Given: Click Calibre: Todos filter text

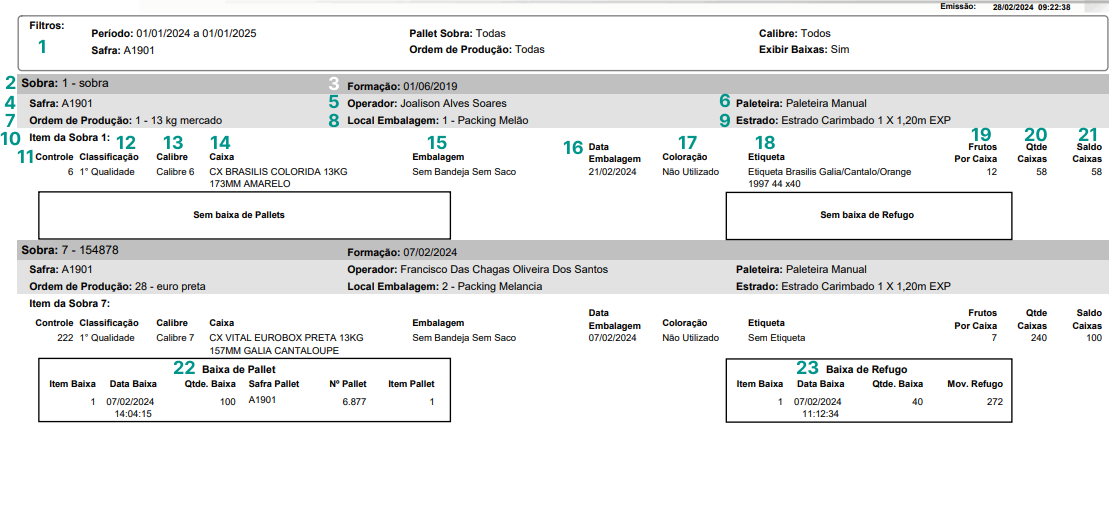Looking at the screenshot, I should pyautogui.click(x=794, y=34).
